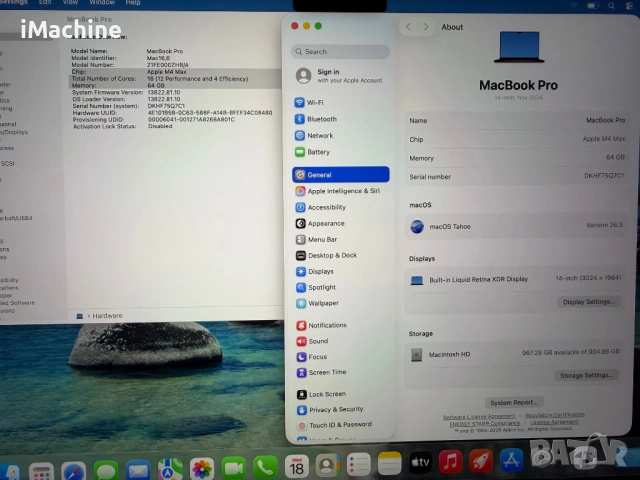Go forward using the right chevron

pyautogui.click(x=426, y=27)
